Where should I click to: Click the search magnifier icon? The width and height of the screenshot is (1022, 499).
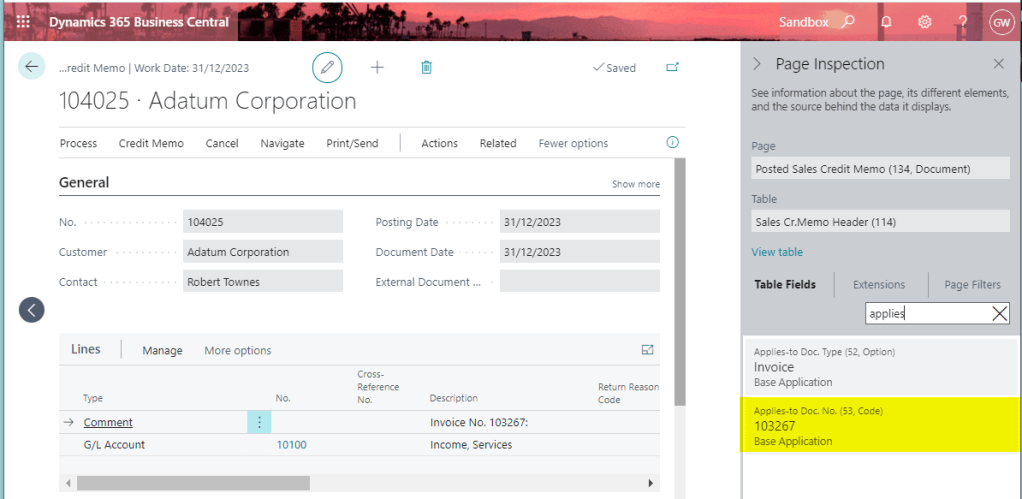(x=848, y=21)
